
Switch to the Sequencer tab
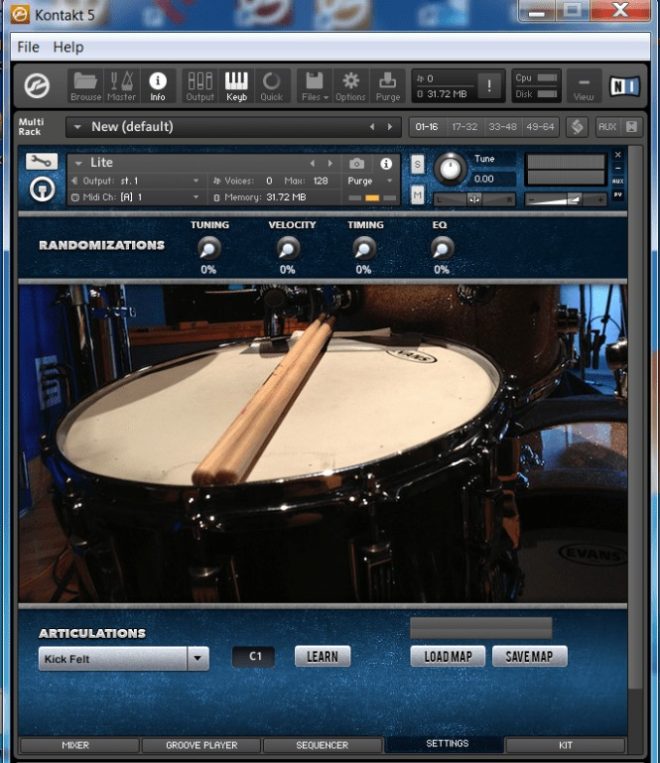(x=322, y=745)
